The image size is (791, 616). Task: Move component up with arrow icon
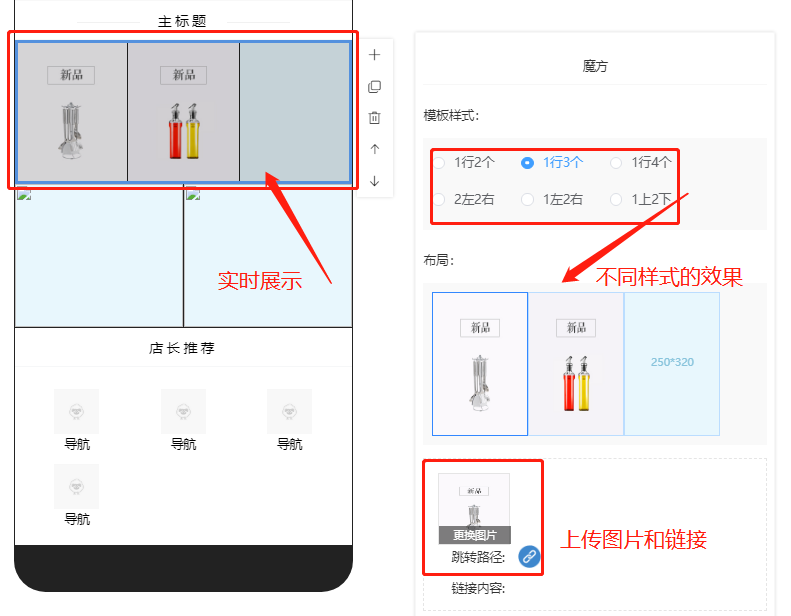(x=374, y=149)
